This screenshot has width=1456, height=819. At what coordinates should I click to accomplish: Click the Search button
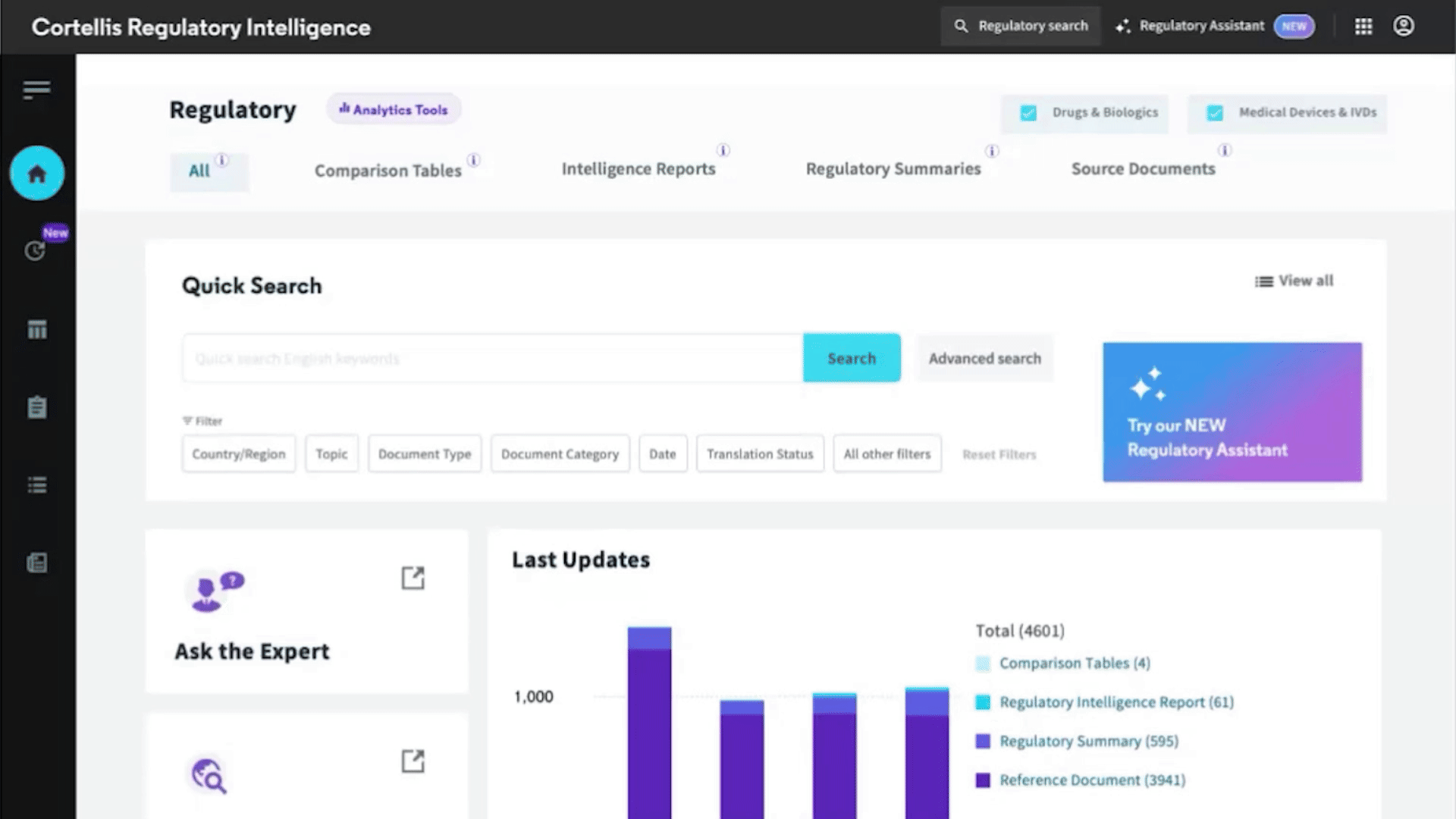tap(852, 358)
